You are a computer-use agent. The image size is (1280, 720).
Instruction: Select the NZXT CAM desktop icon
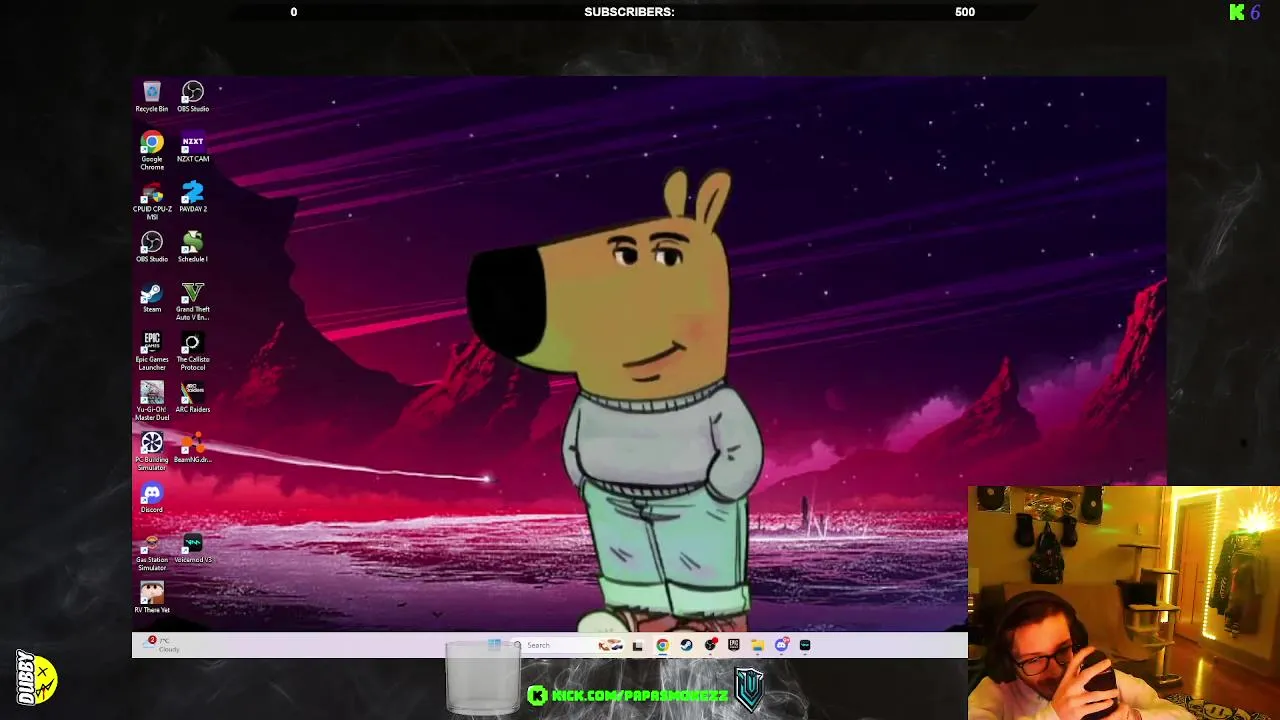[x=193, y=148]
